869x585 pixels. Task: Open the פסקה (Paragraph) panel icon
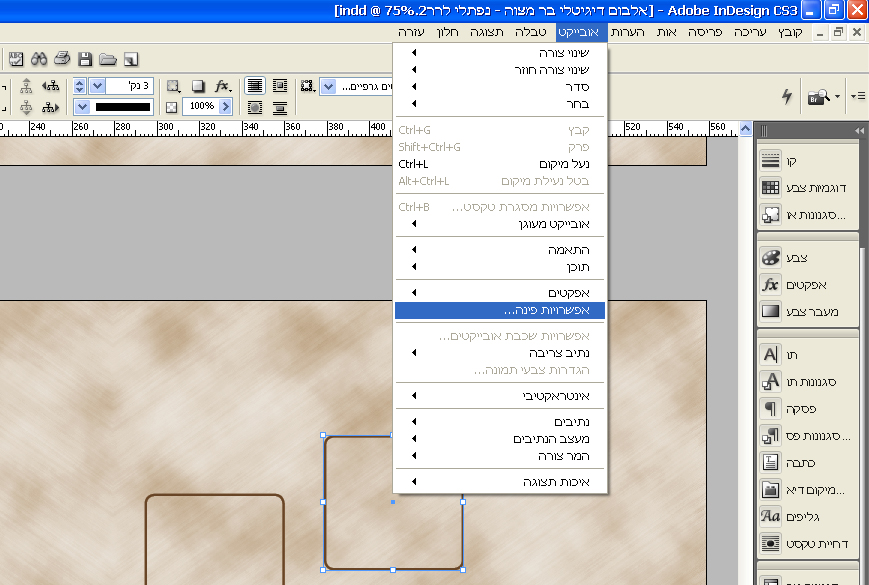pyautogui.click(x=770, y=408)
